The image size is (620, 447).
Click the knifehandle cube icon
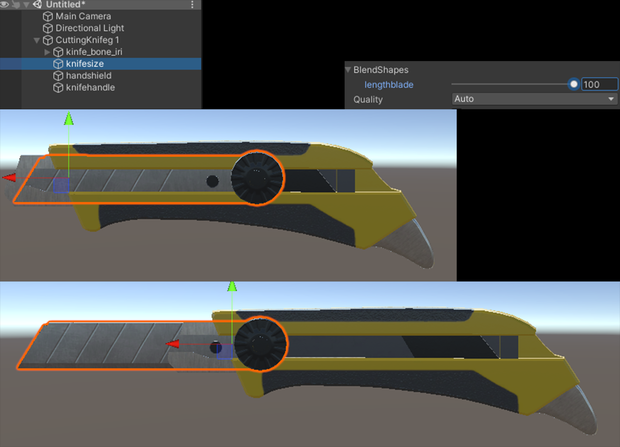tap(58, 87)
